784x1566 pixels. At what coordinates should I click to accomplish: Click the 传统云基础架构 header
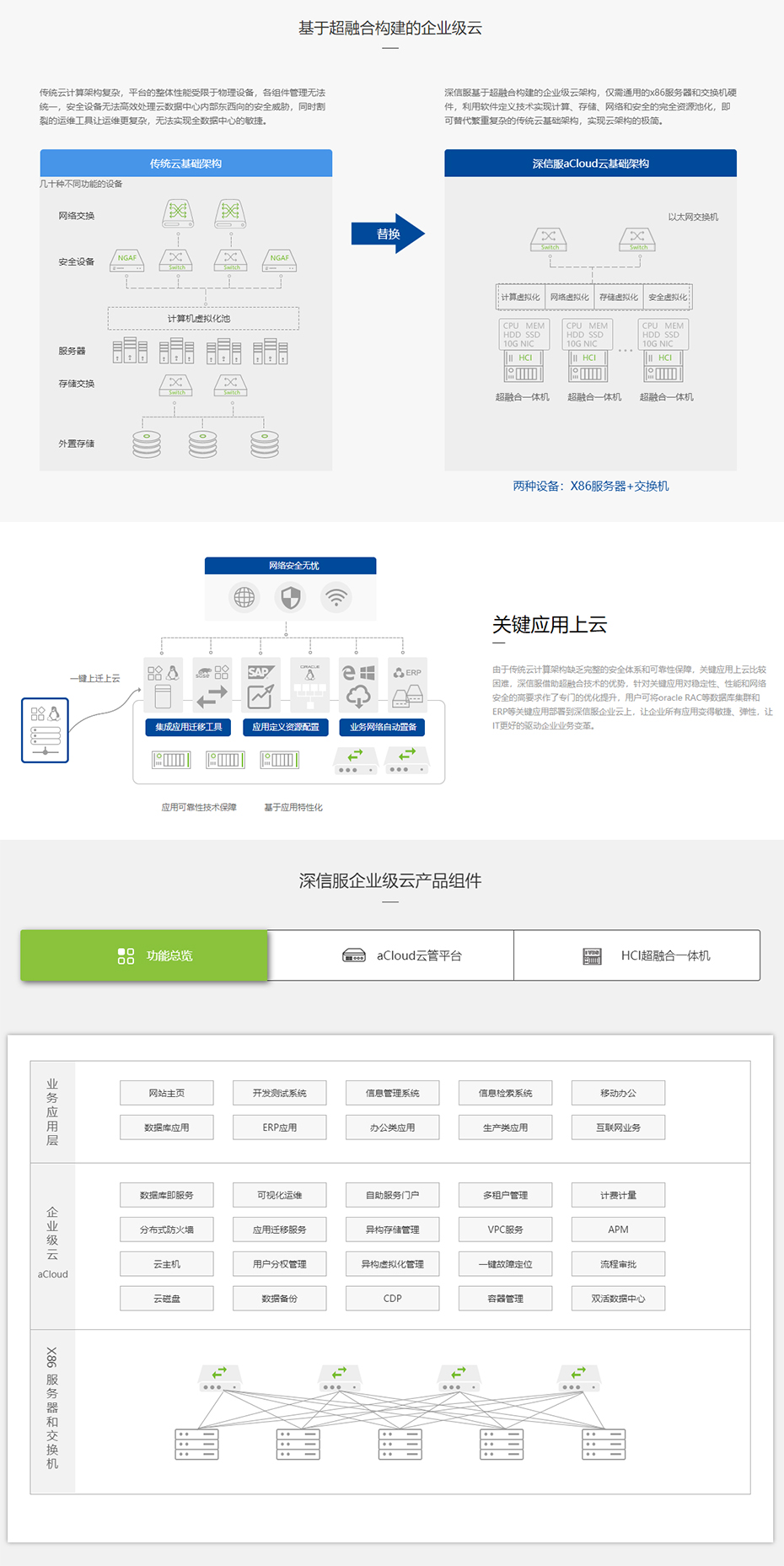click(185, 163)
